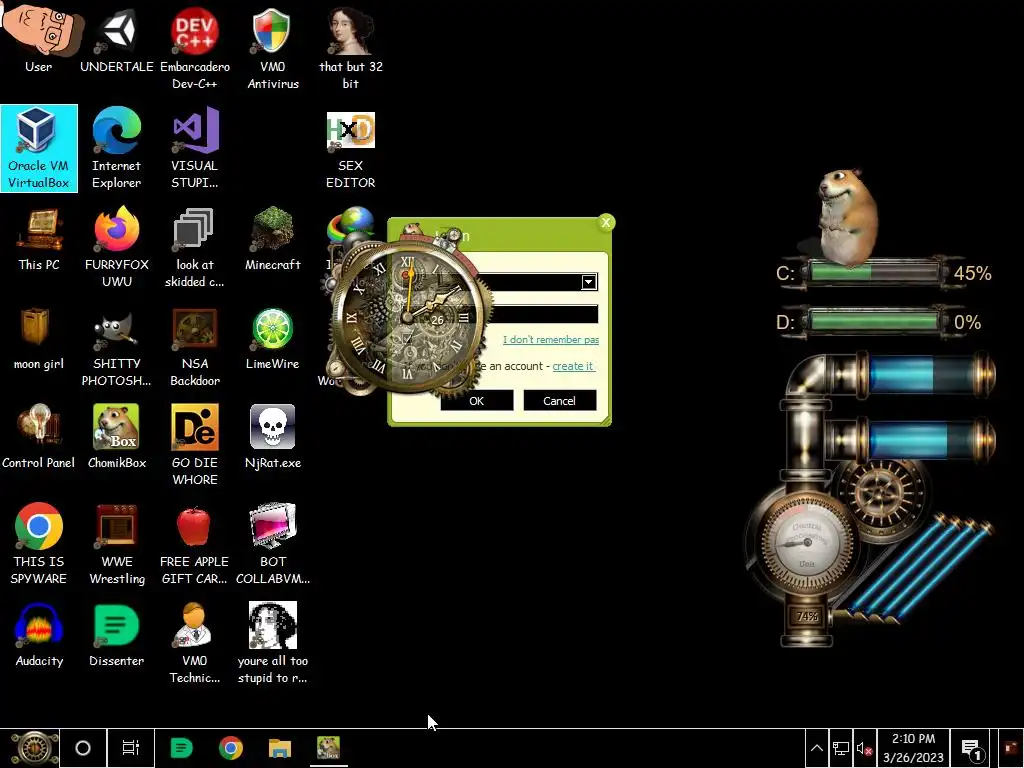The width and height of the screenshot is (1024, 768).
Task: Open the 'look at skidded c...' icon
Action: coord(195,247)
